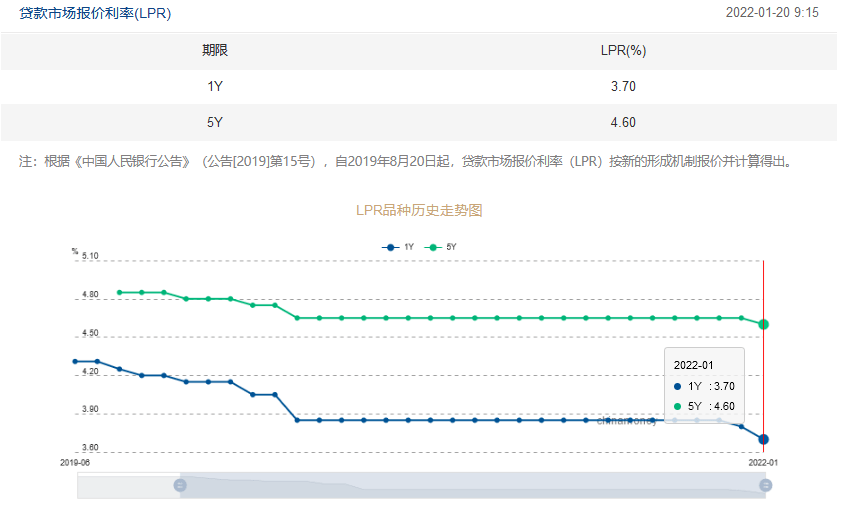
Task: Click the red vertical marker line
Action: pyautogui.click(x=763, y=357)
